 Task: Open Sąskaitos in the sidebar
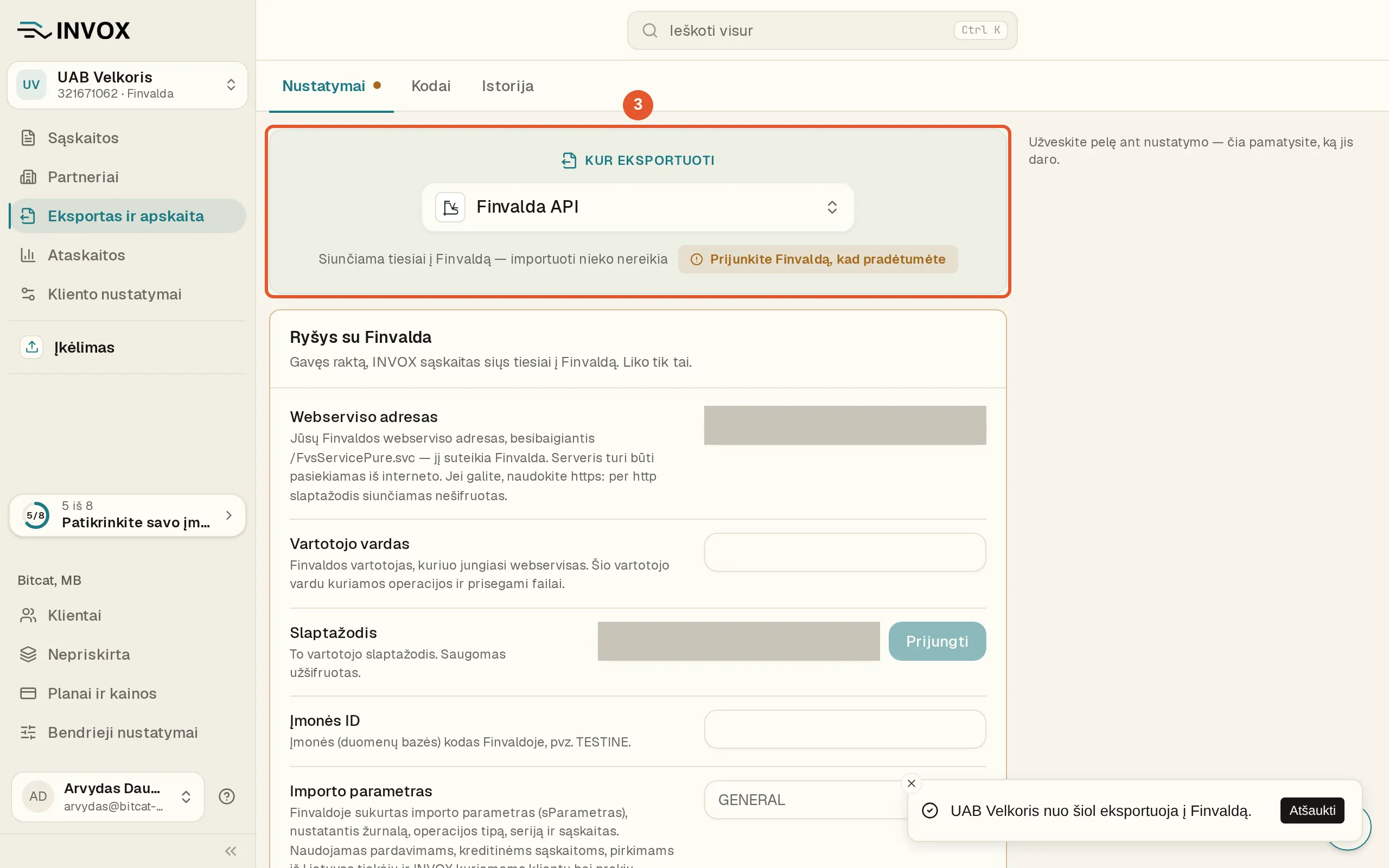[x=128, y=138]
